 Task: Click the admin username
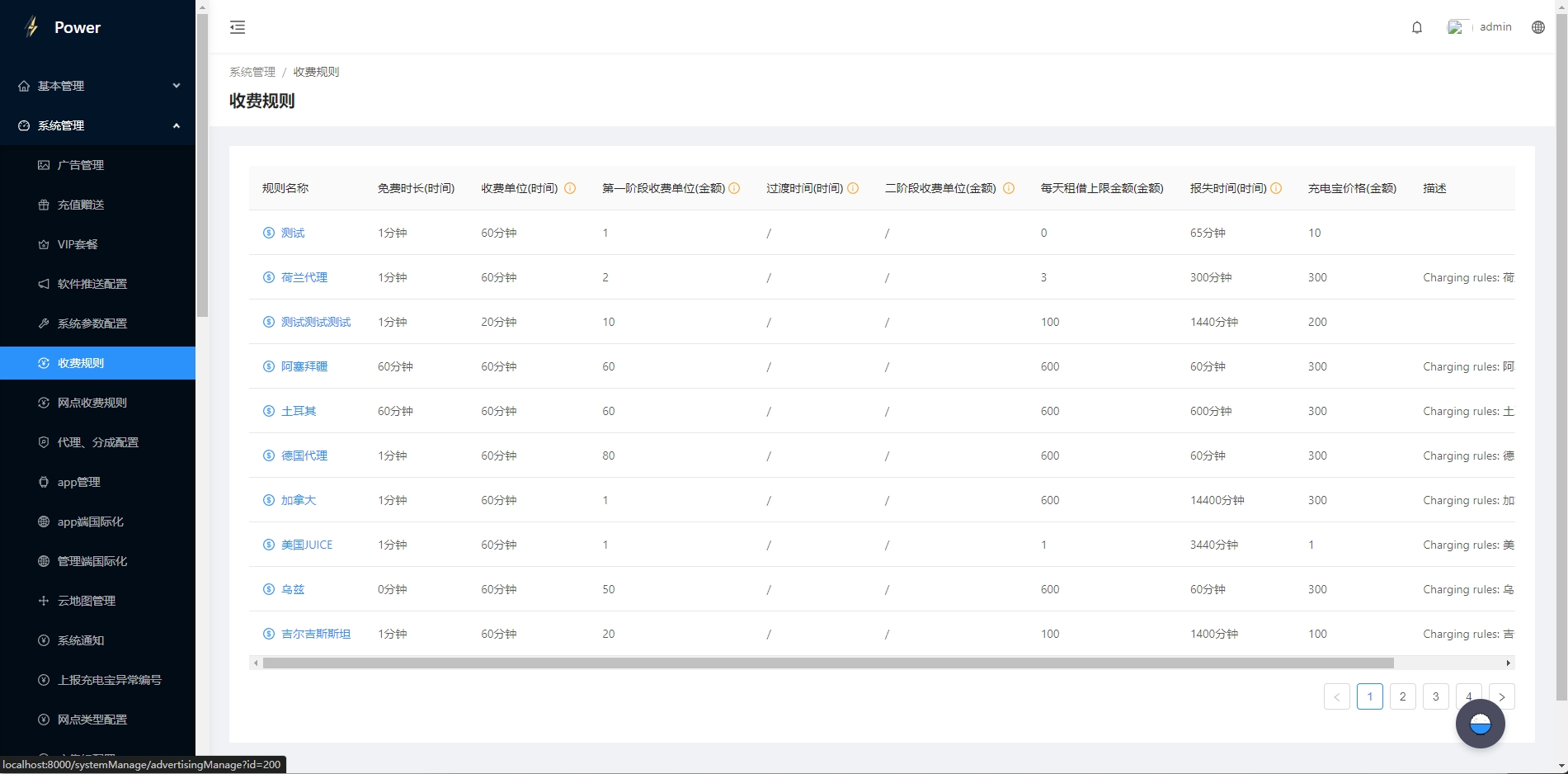coord(1495,27)
